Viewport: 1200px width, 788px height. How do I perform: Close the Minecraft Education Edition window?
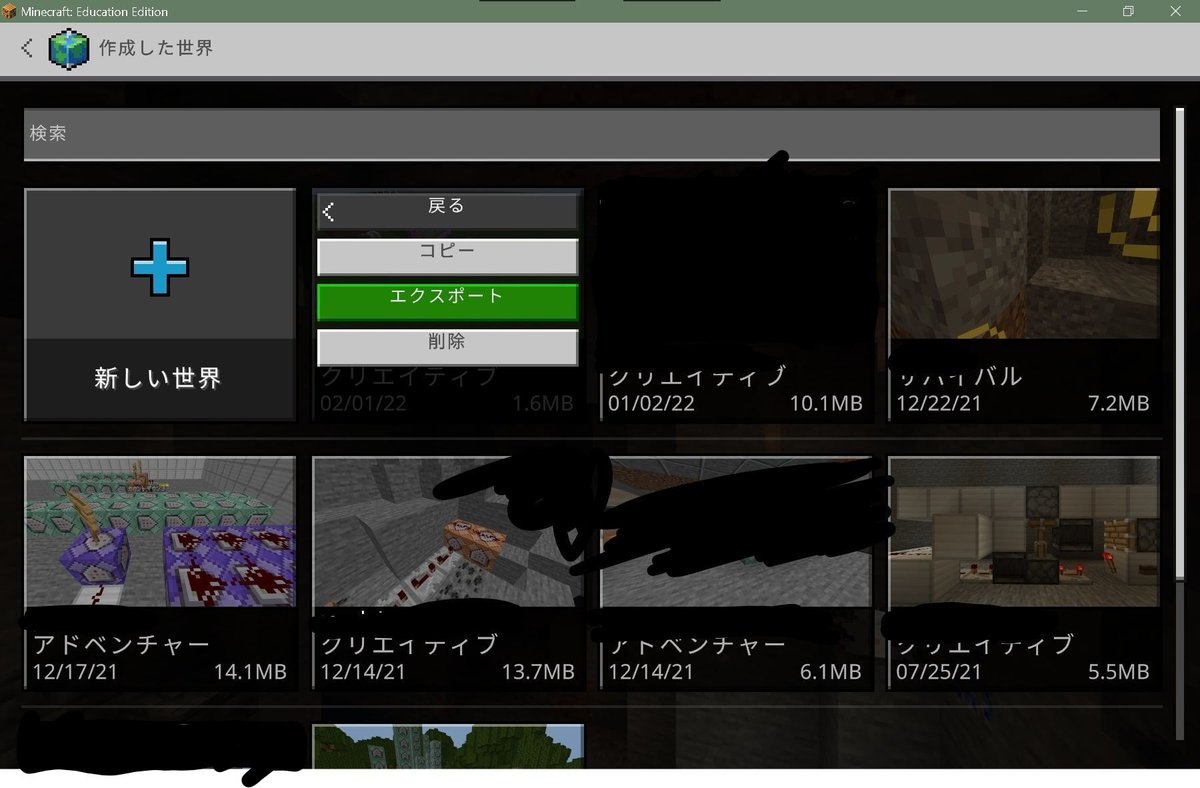click(x=1175, y=11)
